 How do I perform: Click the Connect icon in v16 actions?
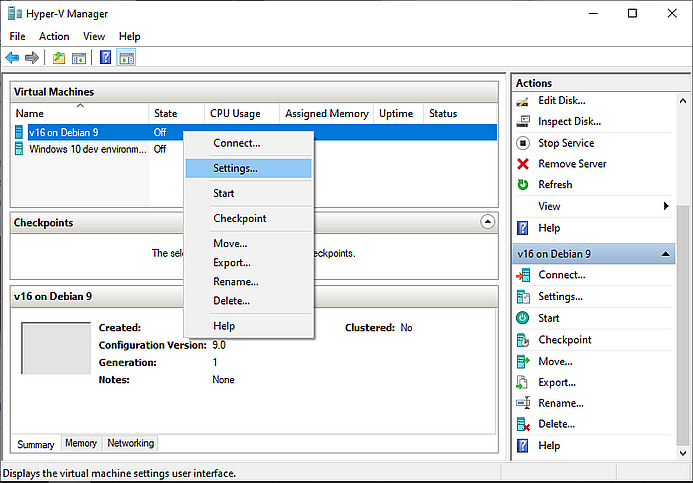[523, 275]
